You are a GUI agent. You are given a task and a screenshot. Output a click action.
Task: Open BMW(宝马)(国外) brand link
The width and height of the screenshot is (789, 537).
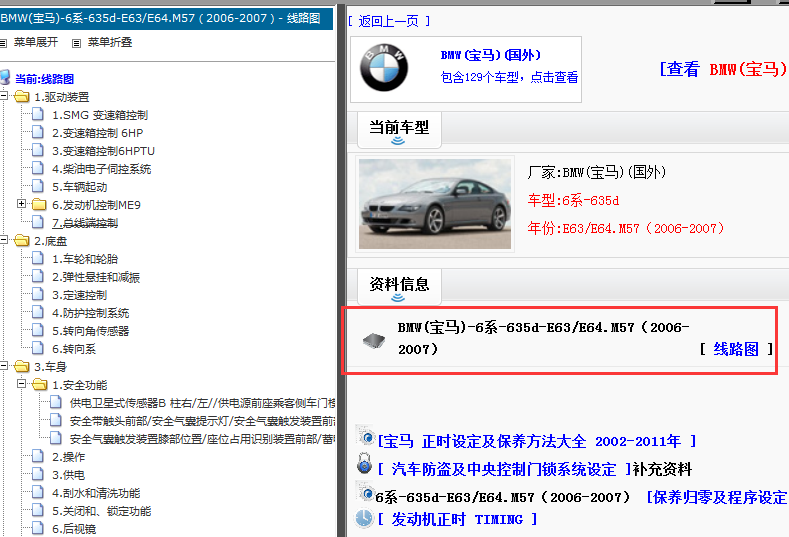pyautogui.click(x=491, y=55)
